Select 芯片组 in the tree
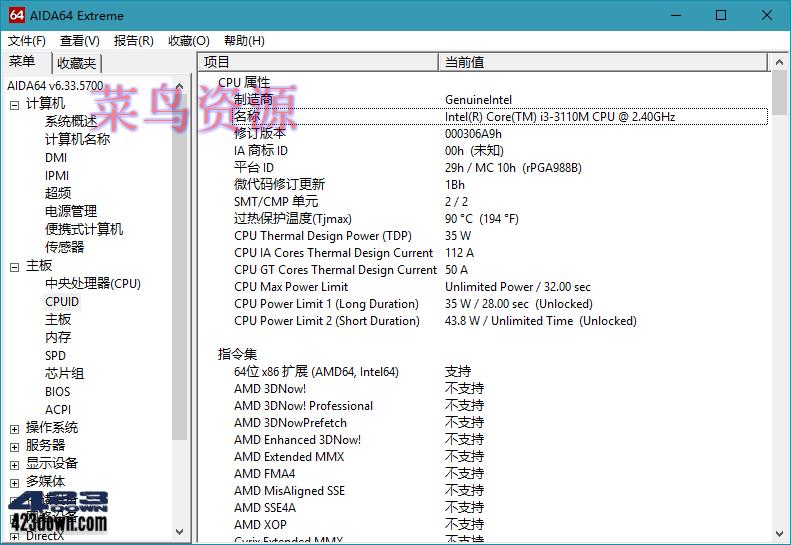The image size is (791, 545). (x=64, y=373)
